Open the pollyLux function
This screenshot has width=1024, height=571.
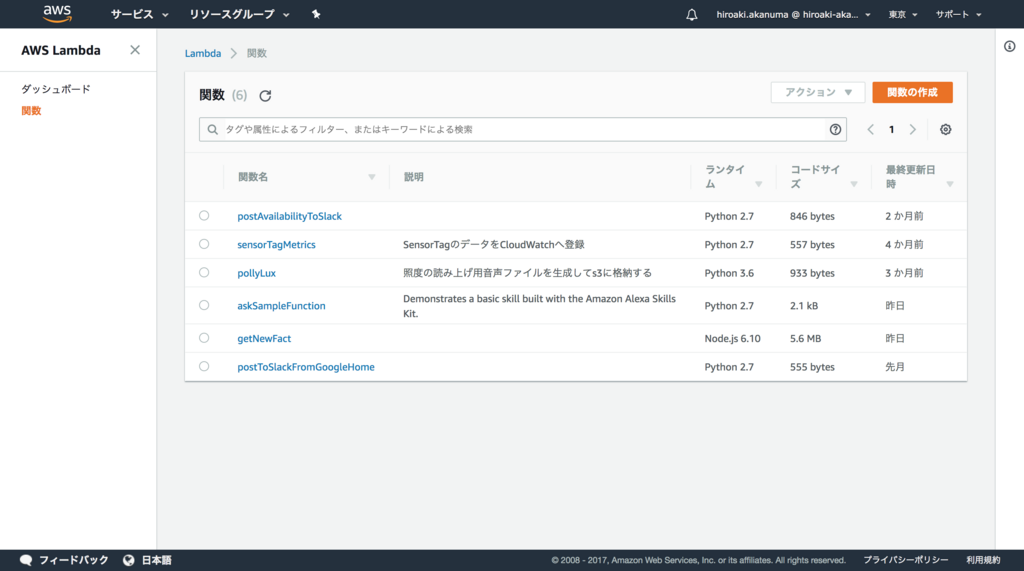pos(257,273)
